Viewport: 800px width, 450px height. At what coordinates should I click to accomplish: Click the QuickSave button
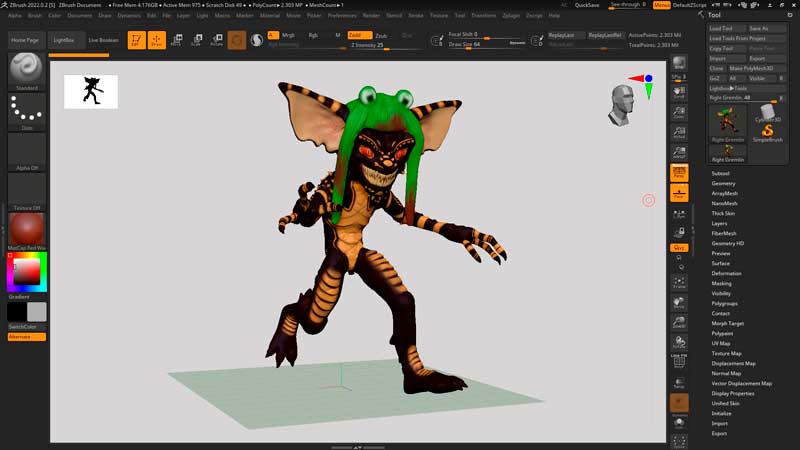tap(587, 5)
